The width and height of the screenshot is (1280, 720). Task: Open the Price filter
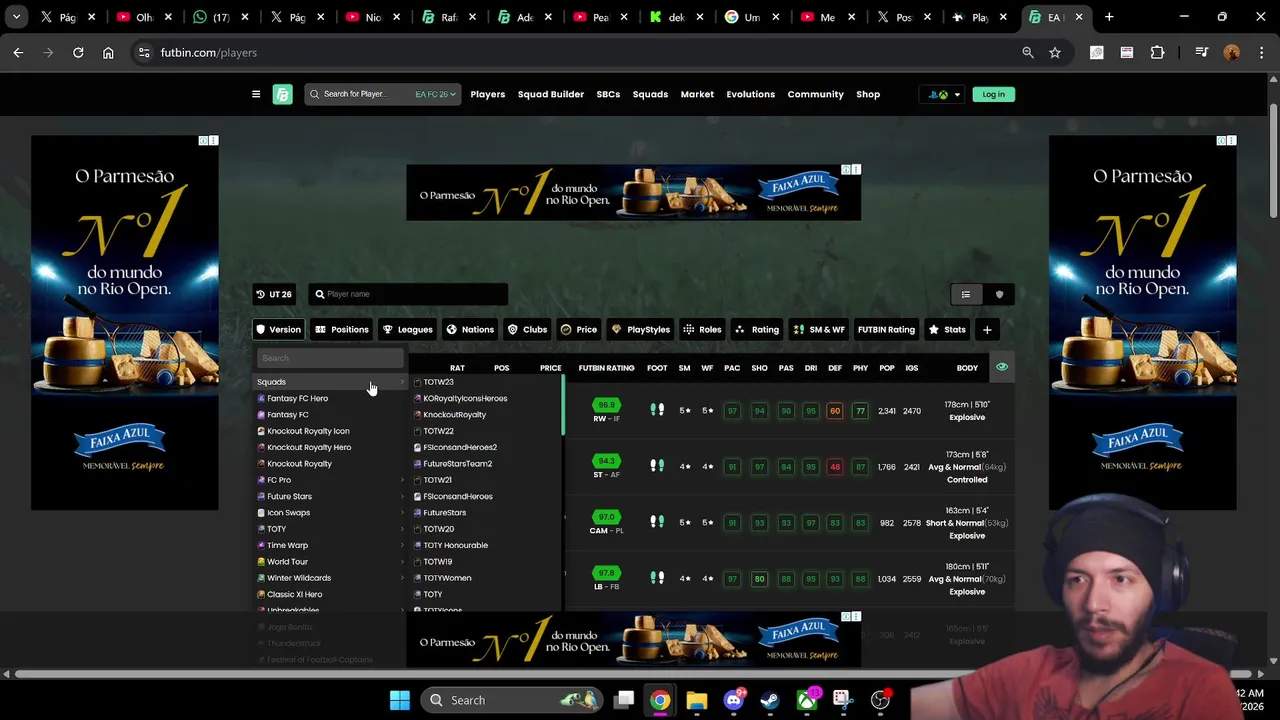pos(579,329)
